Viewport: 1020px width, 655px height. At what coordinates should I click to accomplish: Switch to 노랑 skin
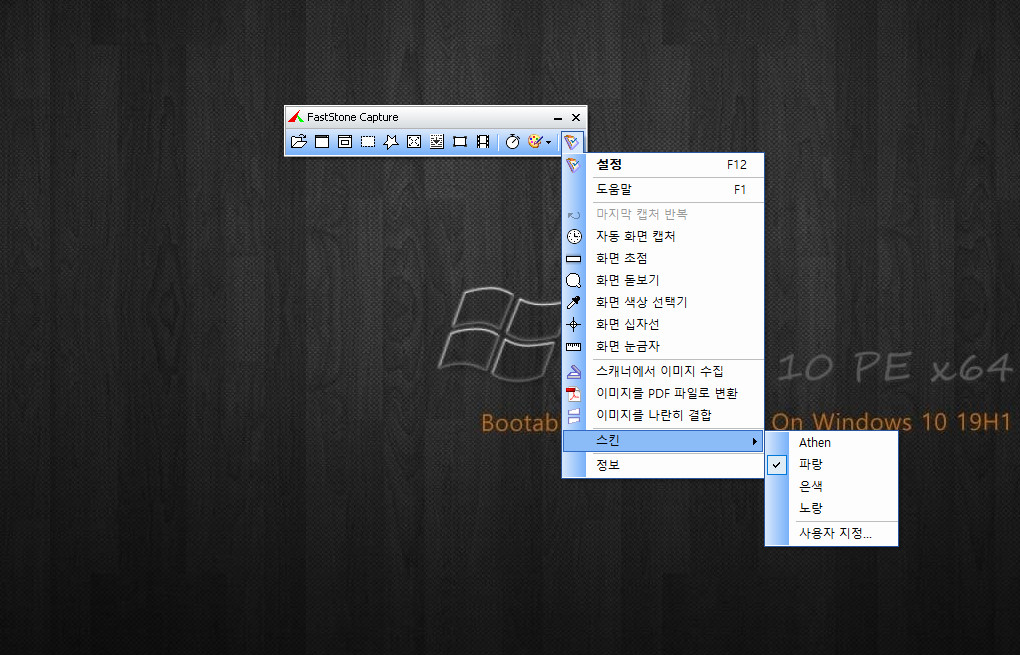(831, 509)
